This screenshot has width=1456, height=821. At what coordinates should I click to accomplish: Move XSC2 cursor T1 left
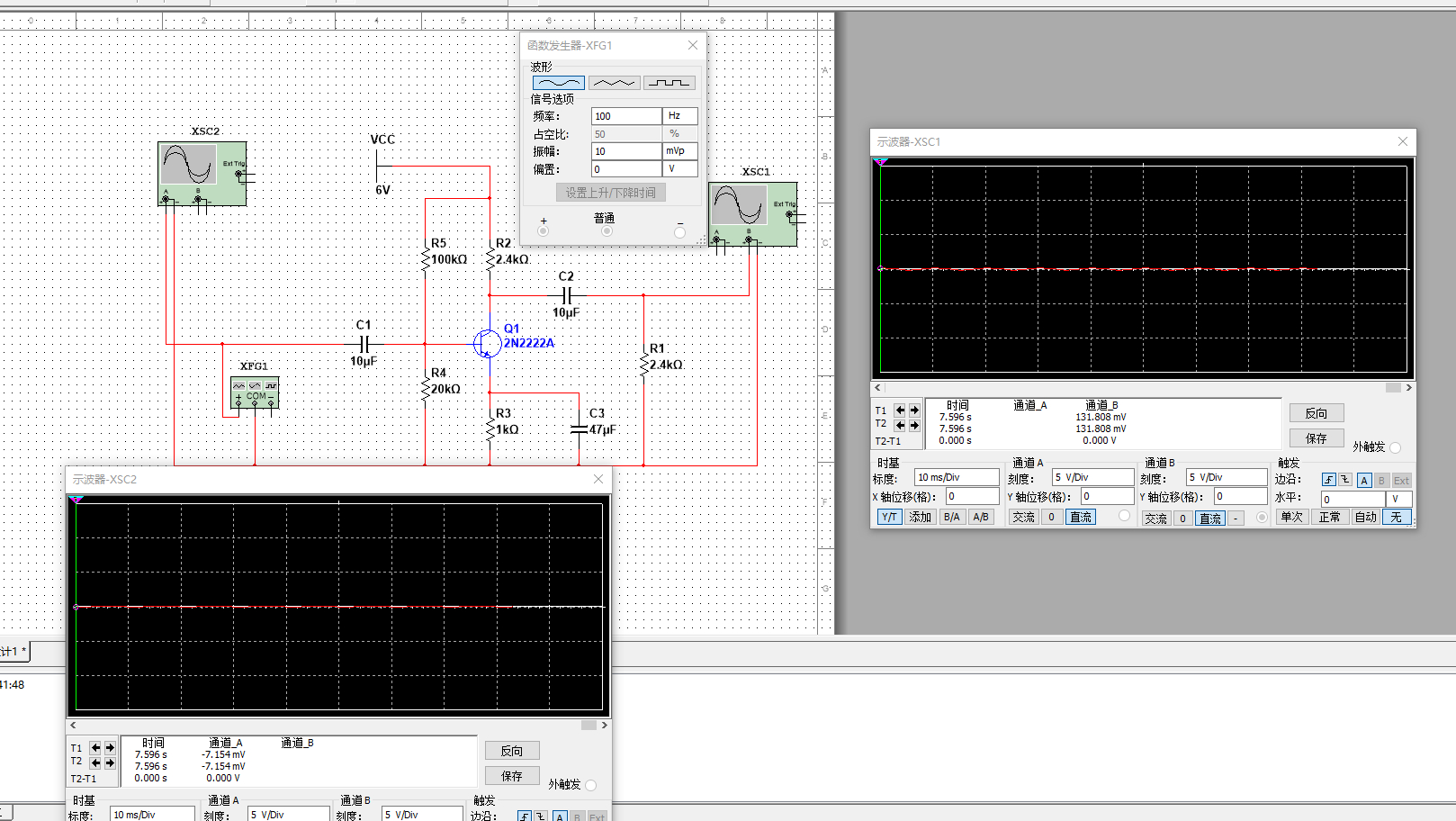(x=95, y=748)
